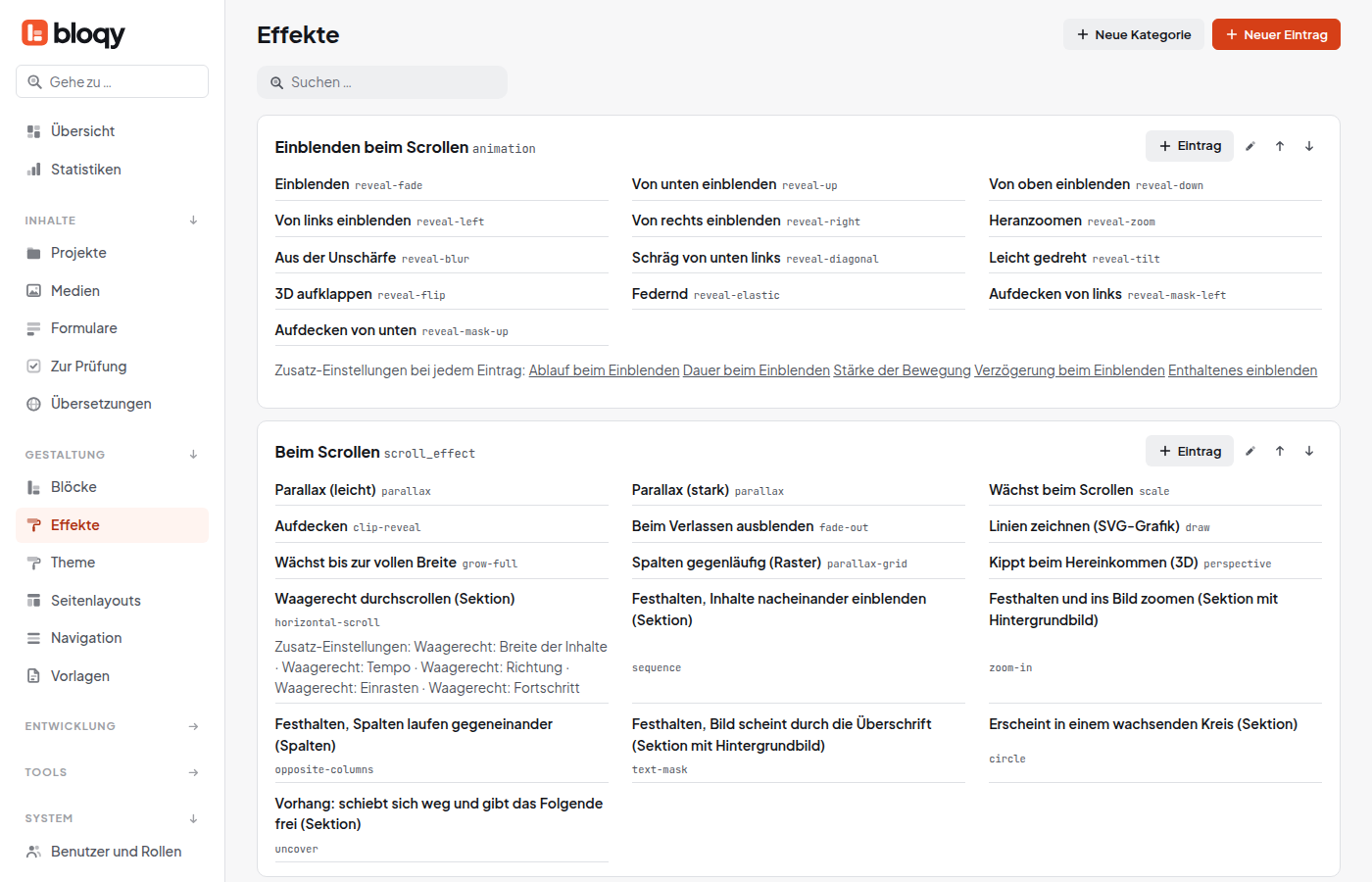The image size is (1372, 882).
Task: Move Beim Scrollen category down arrow
Action: click(1308, 451)
